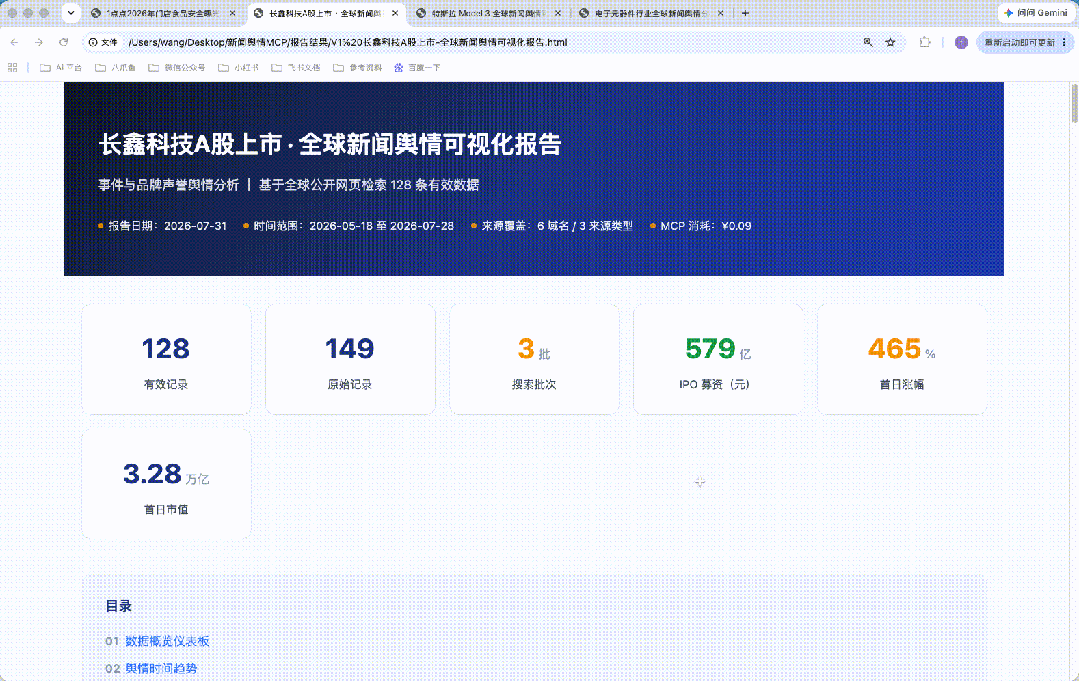Open a new tab with the plus button

click(745, 13)
